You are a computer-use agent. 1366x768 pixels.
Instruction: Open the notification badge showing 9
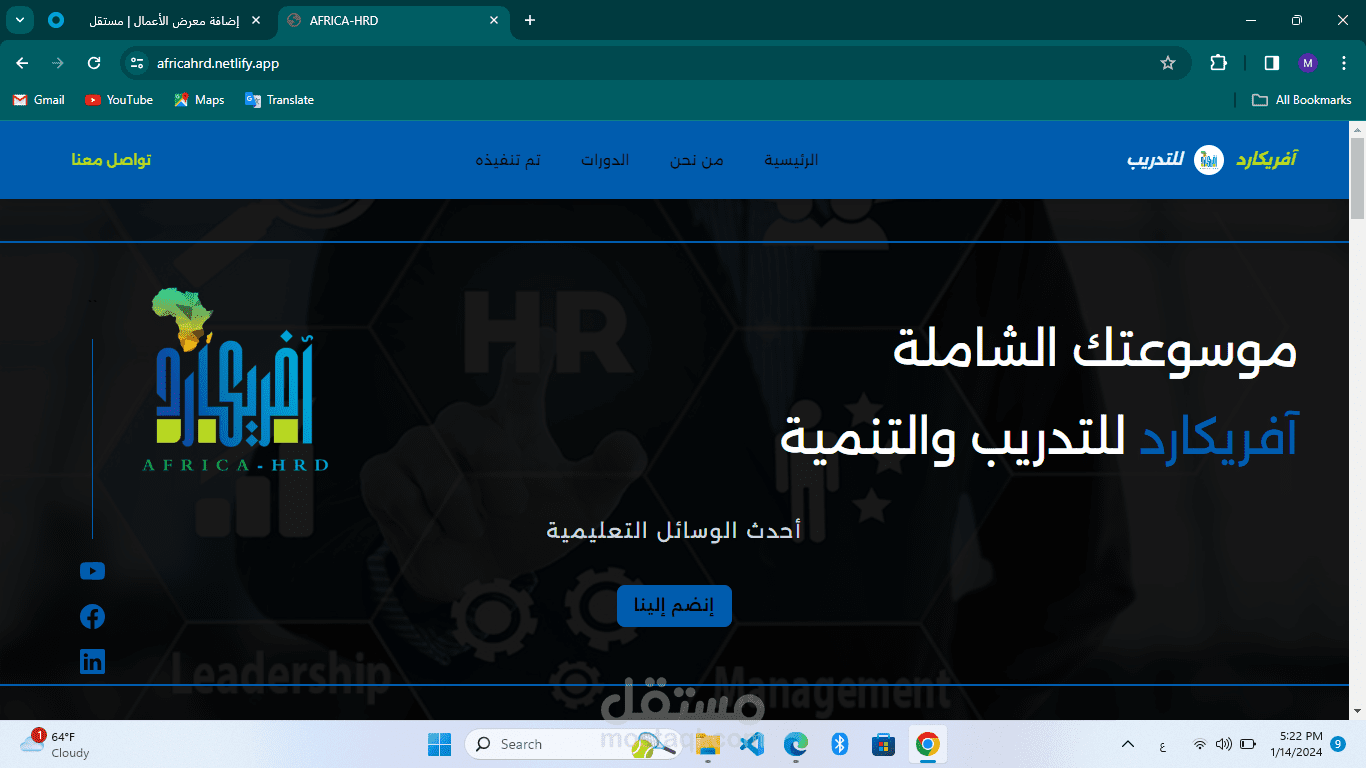coord(1338,744)
